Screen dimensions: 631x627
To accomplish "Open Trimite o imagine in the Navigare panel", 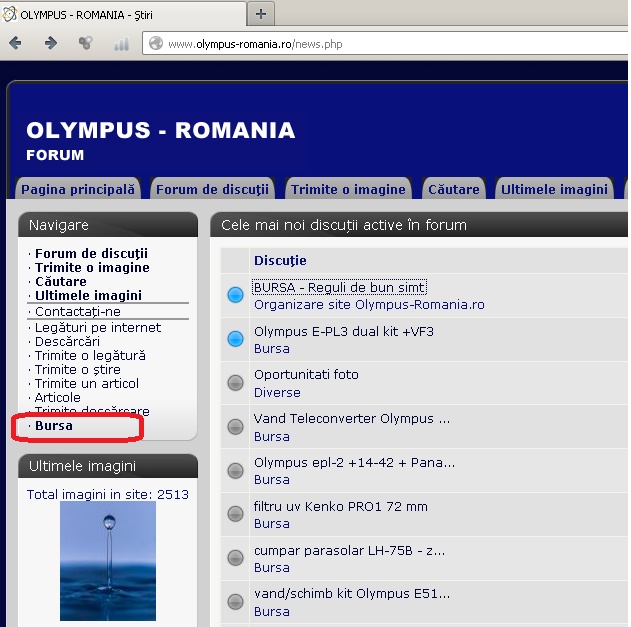I will (x=92, y=268).
